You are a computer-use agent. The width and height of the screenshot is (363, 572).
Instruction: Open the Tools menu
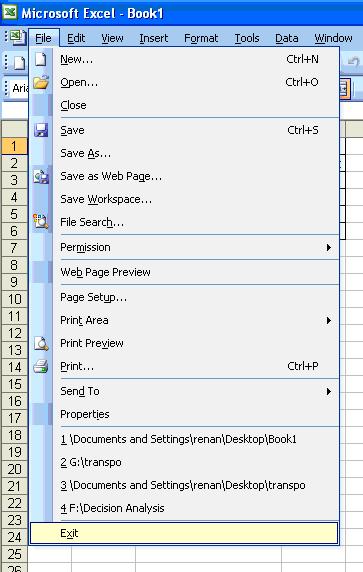pos(247,38)
